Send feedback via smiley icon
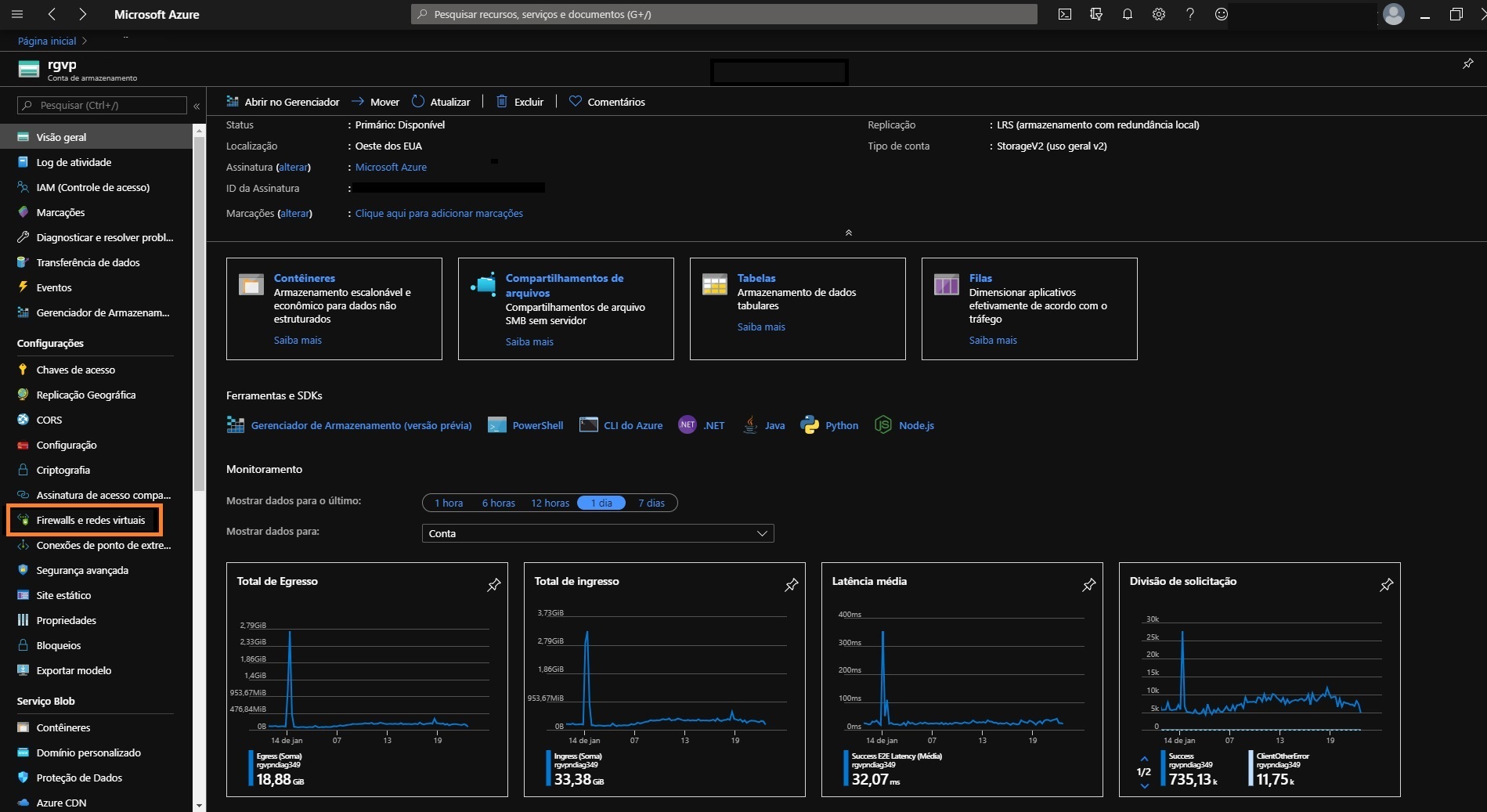This screenshot has width=1487, height=812. coord(1222,14)
